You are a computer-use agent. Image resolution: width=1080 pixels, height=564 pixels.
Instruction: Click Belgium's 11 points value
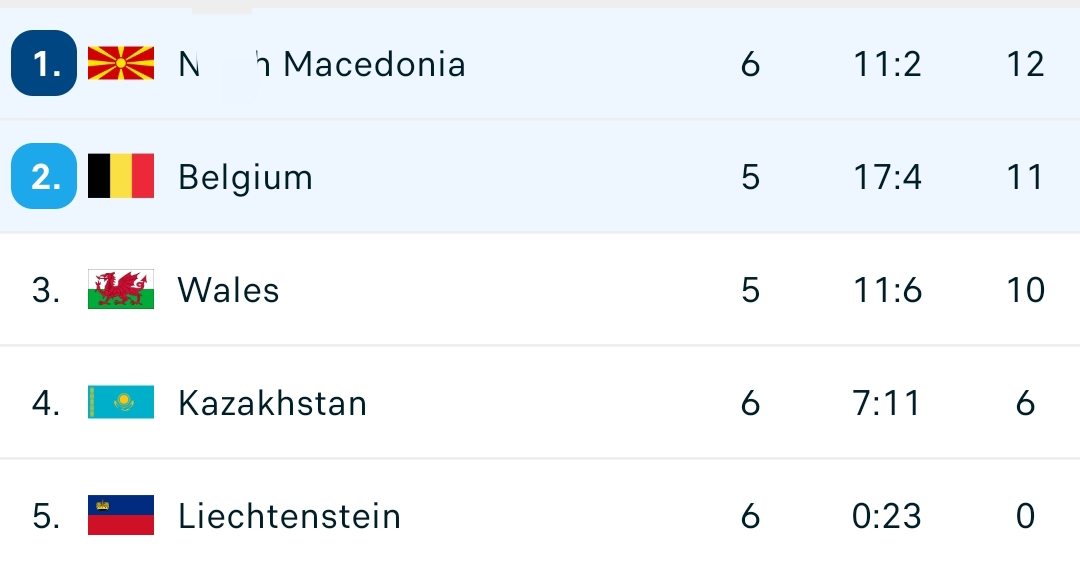coord(1026,177)
